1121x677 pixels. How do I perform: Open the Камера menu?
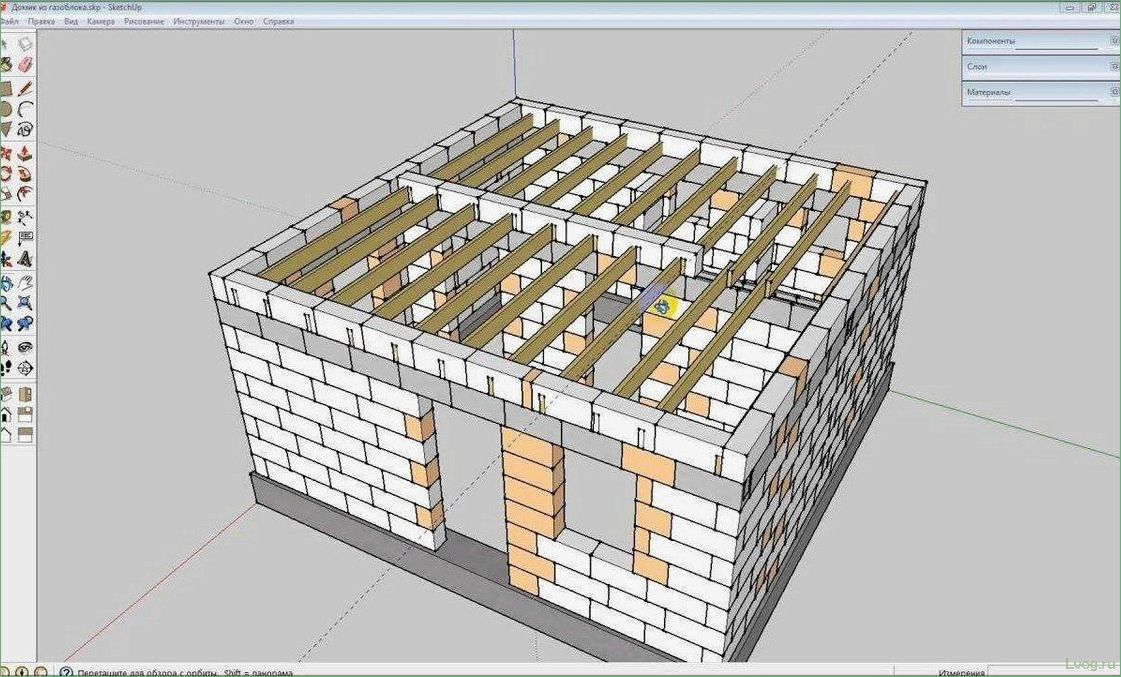click(x=100, y=20)
